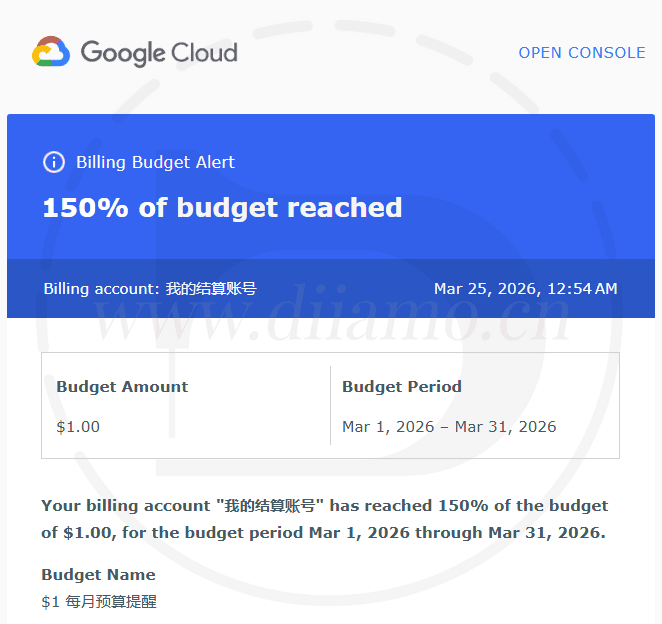662x624 pixels.
Task: Open the console via OPEN CONSOLE link
Action: click(x=581, y=53)
